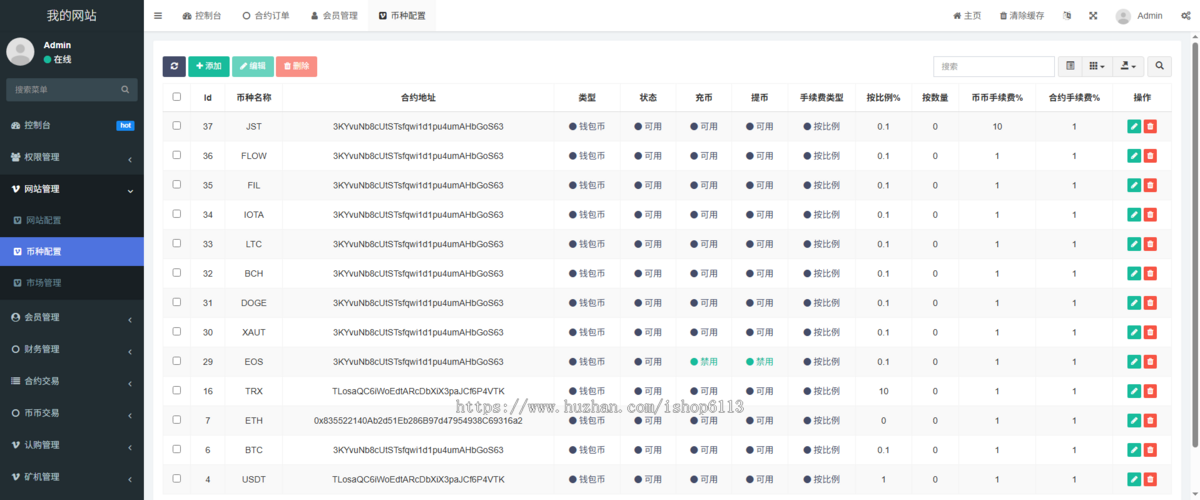Click the refresh table icon button
This screenshot has height=500, width=1200.
174,66
